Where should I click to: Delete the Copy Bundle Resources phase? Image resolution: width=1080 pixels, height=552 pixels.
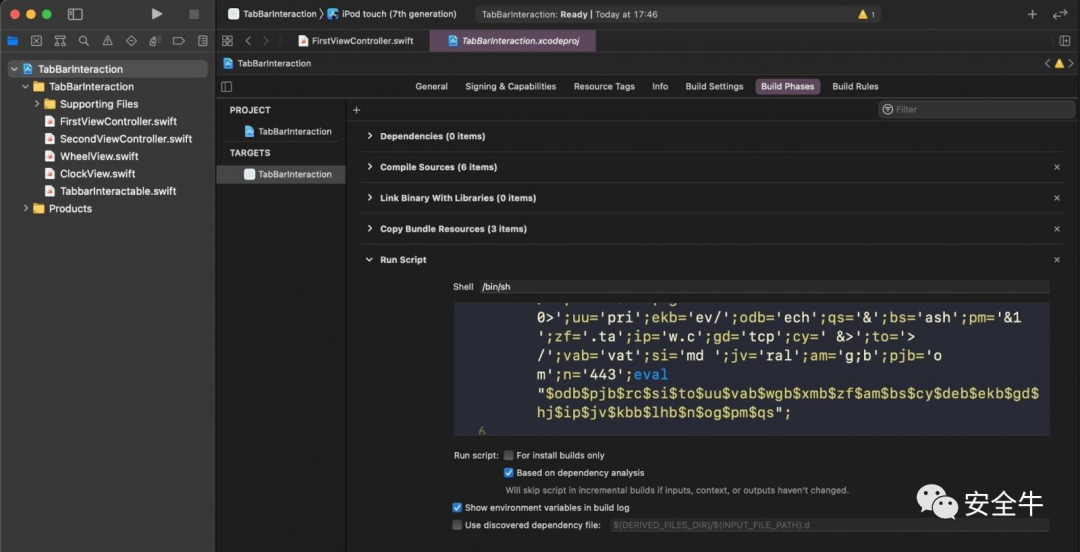(1057, 229)
